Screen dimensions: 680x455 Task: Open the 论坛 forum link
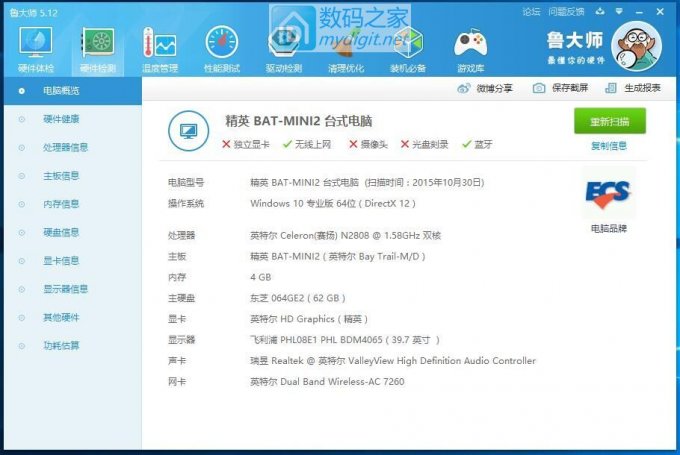(531, 12)
